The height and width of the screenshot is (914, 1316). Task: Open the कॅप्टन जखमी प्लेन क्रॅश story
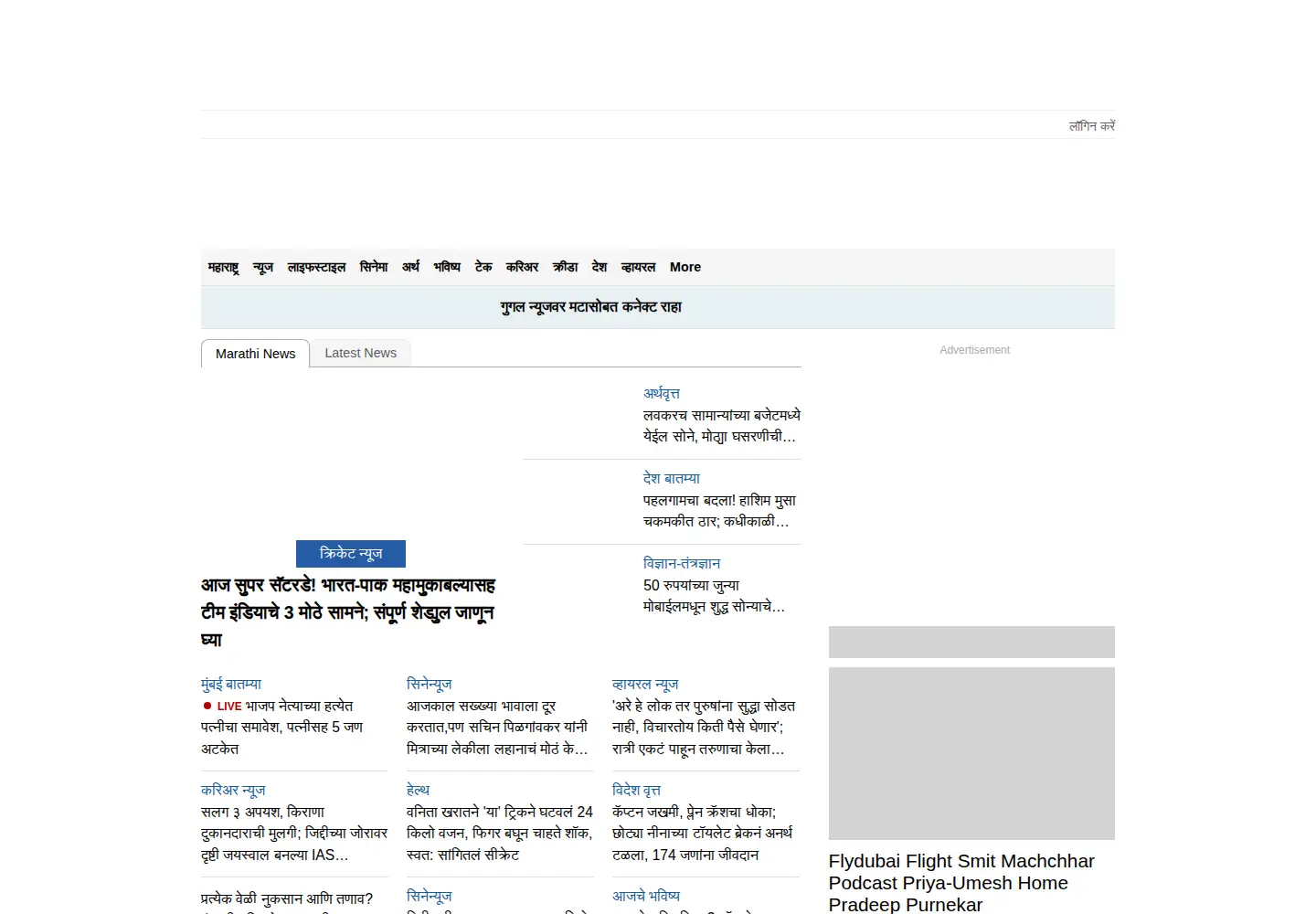point(703,834)
